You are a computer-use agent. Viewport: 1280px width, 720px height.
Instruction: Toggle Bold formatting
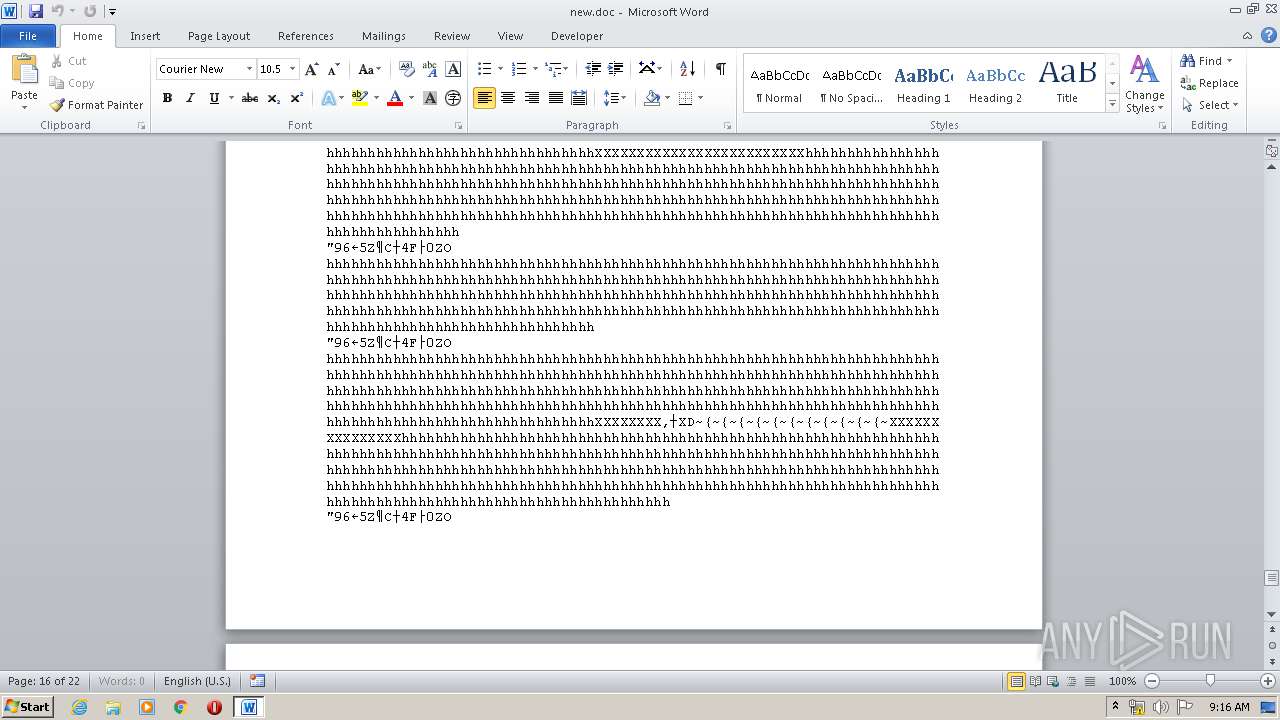[167, 98]
